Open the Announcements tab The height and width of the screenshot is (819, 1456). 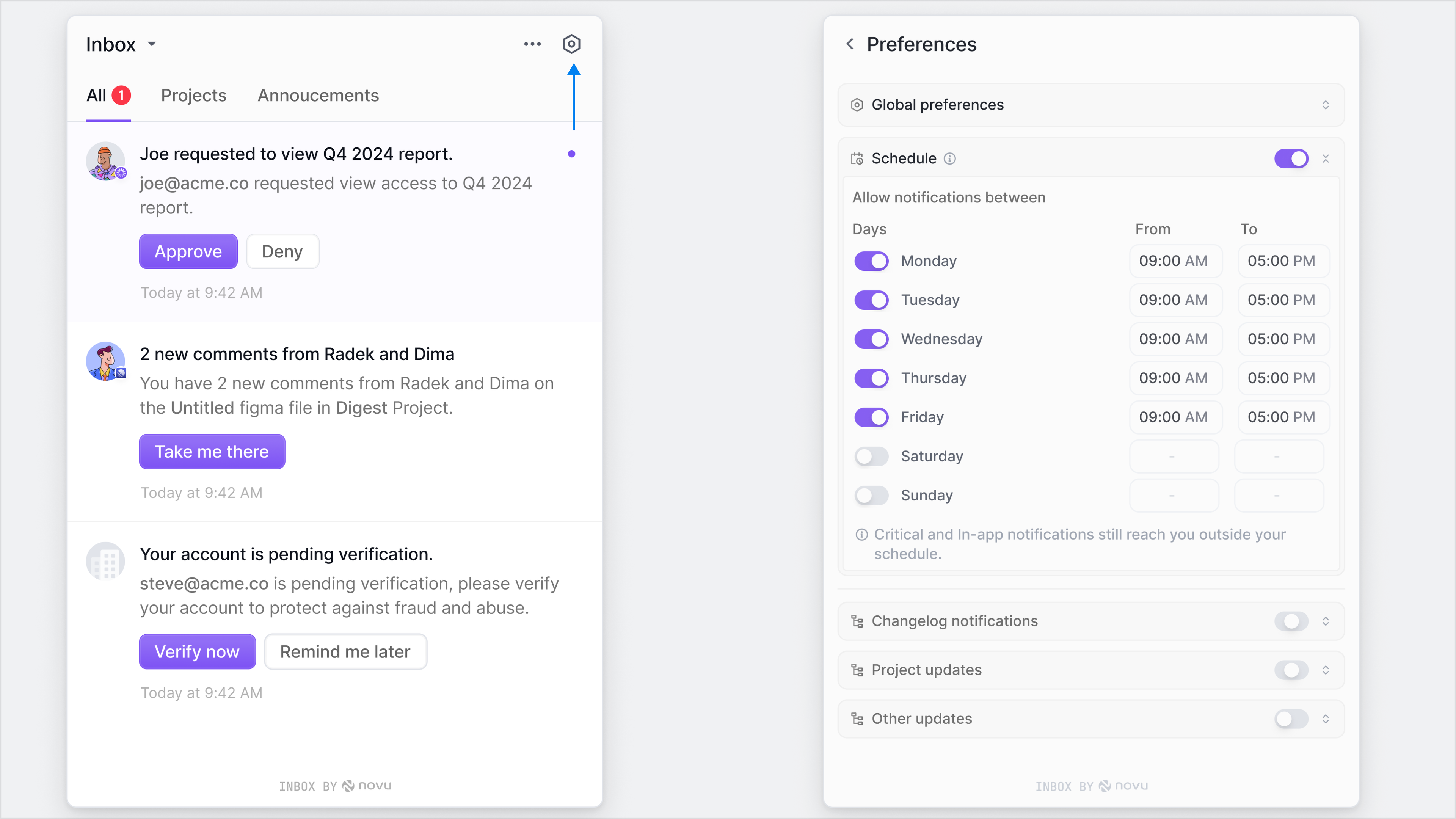[x=318, y=96]
